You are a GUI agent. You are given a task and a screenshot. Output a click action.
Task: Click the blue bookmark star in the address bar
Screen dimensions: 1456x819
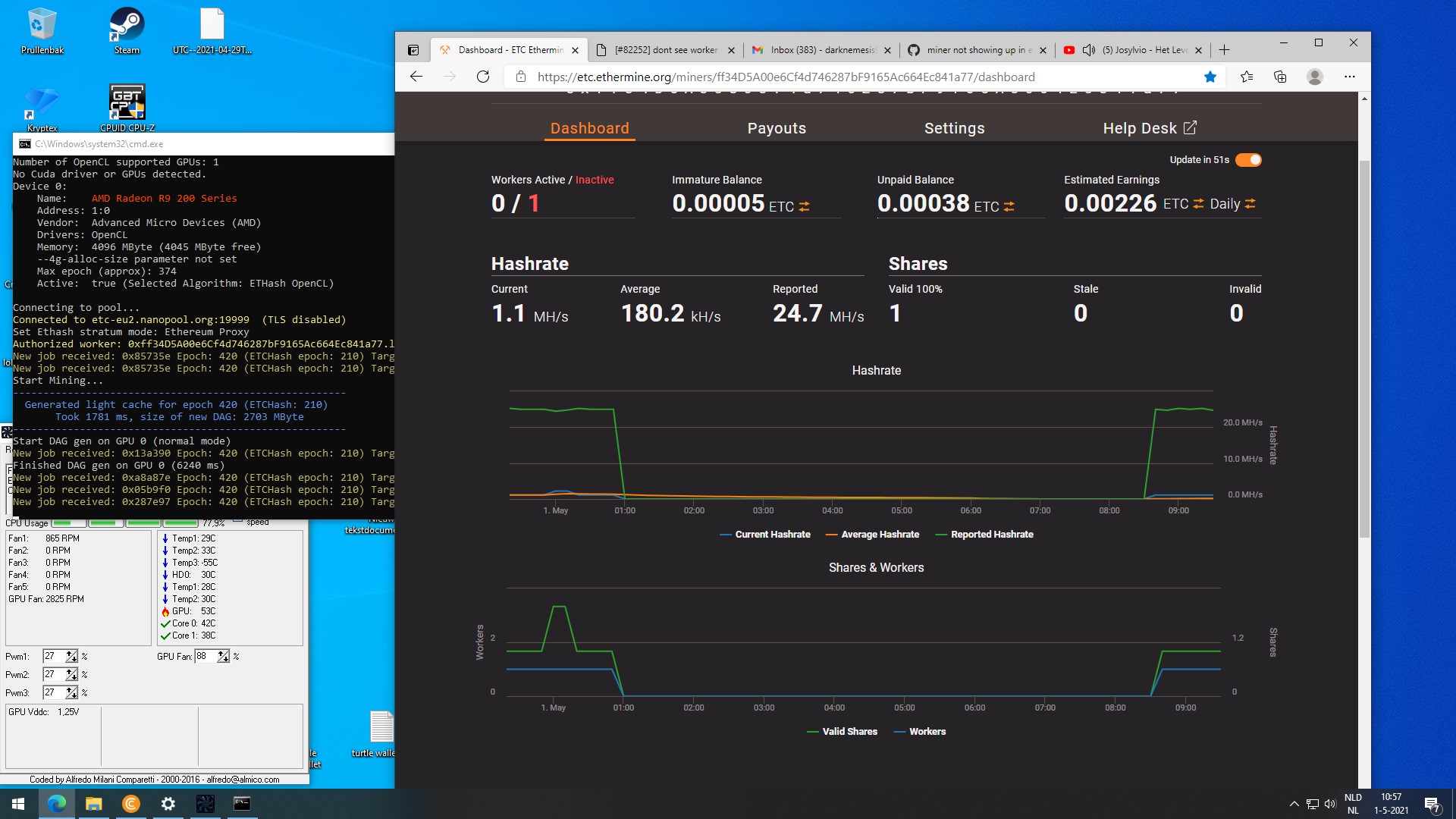pyautogui.click(x=1210, y=77)
